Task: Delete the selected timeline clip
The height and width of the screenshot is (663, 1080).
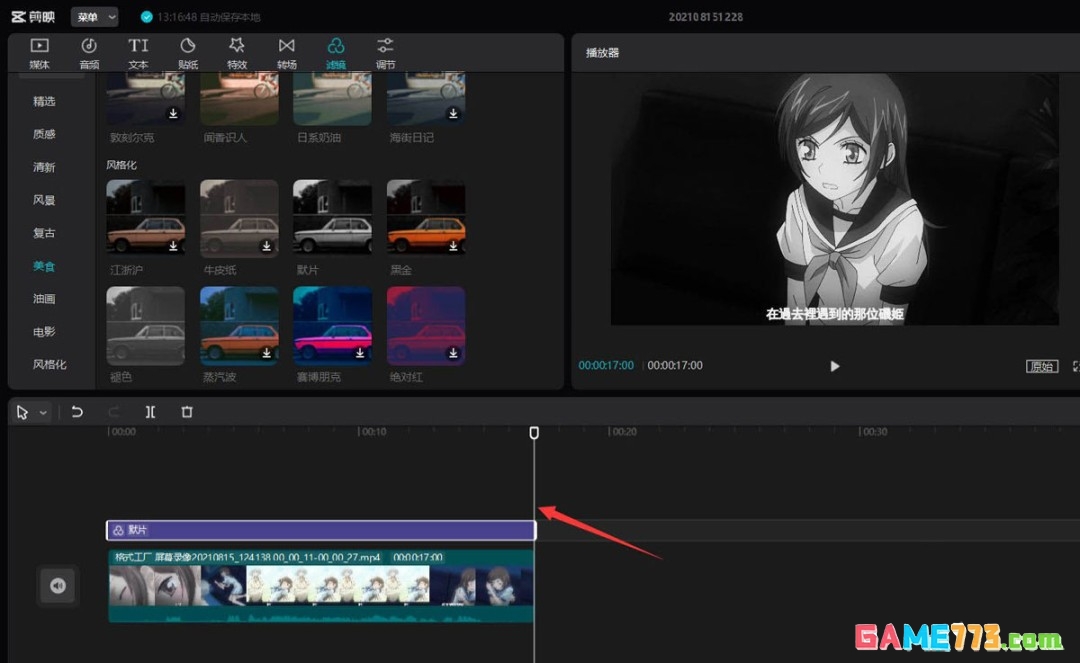Action: pos(187,412)
